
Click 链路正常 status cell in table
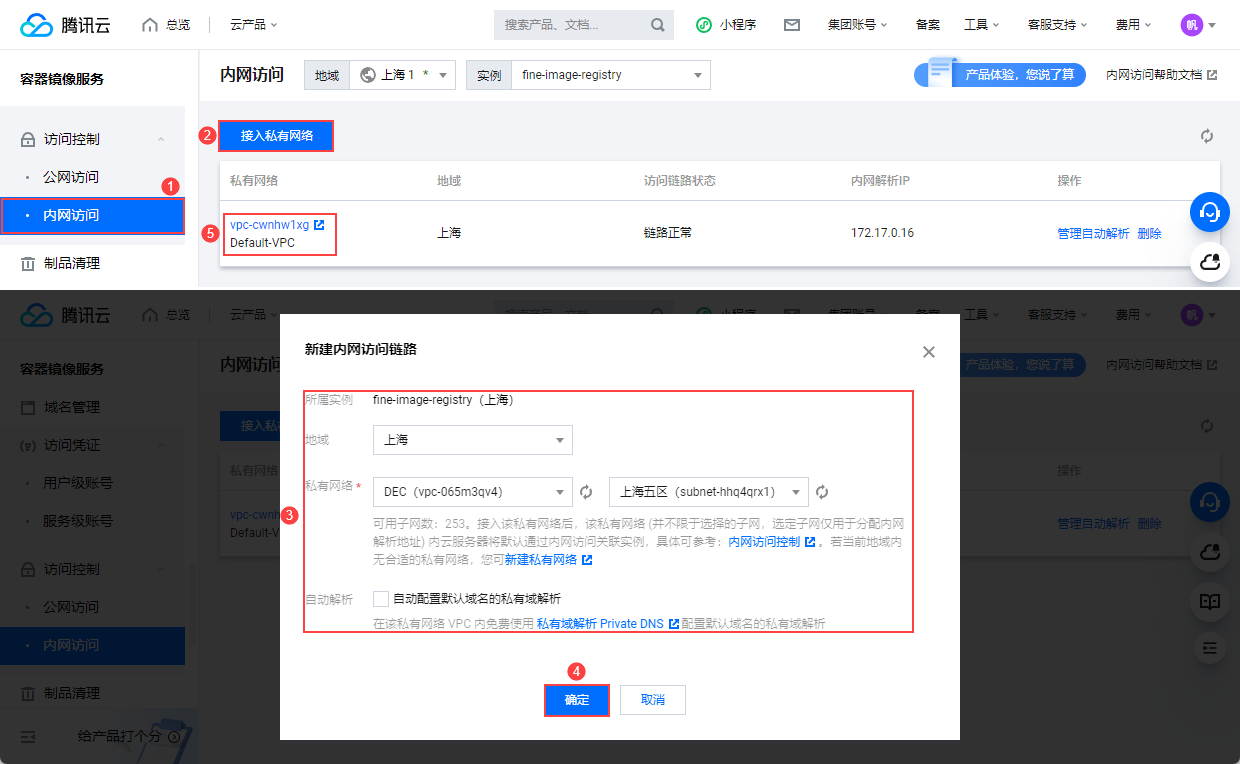668,233
